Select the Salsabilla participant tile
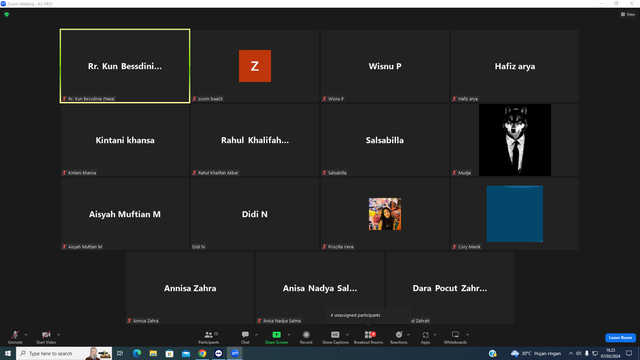 [384, 140]
